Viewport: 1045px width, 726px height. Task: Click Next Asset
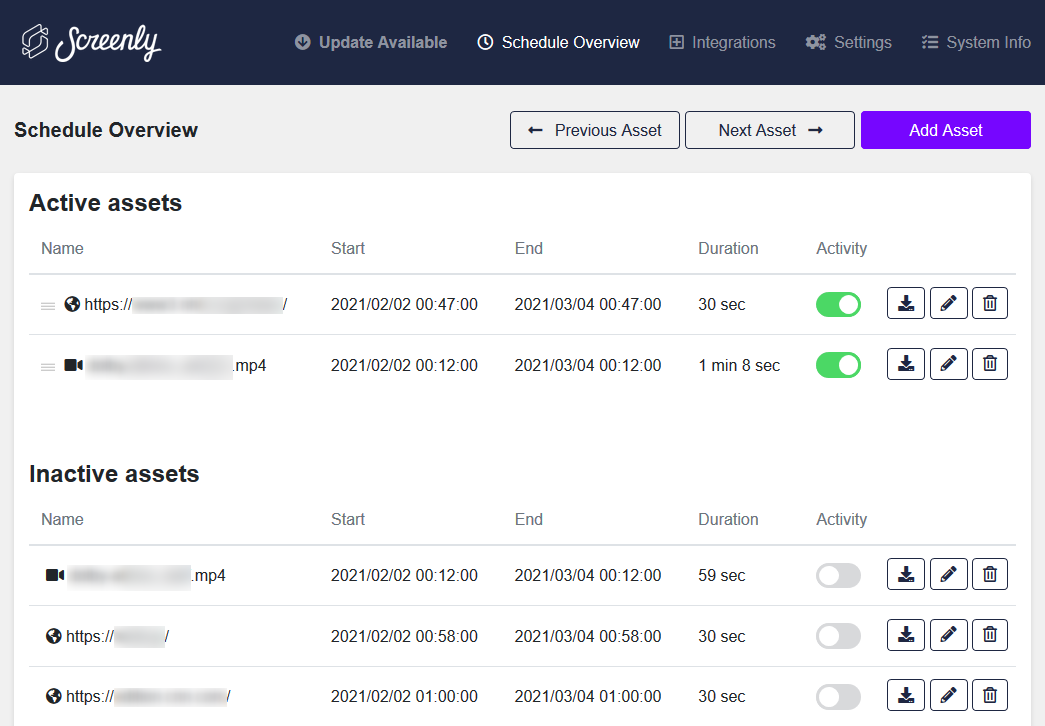pos(769,130)
